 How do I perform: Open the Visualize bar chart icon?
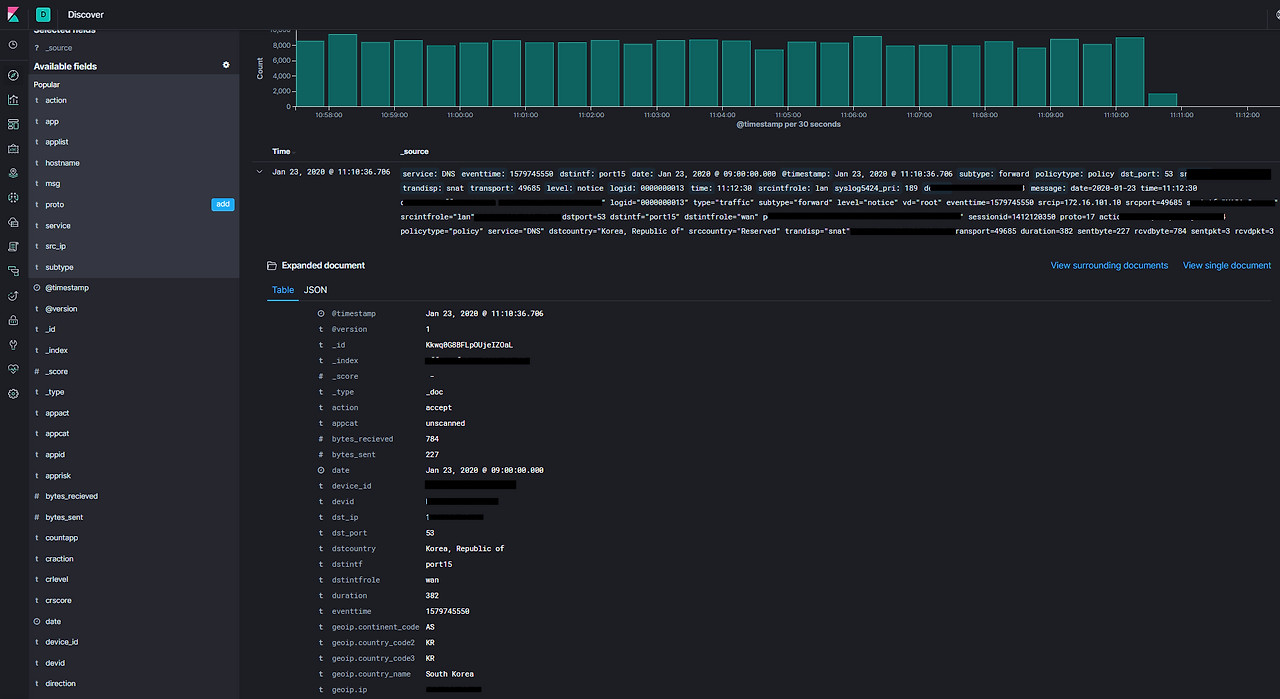(x=12, y=100)
